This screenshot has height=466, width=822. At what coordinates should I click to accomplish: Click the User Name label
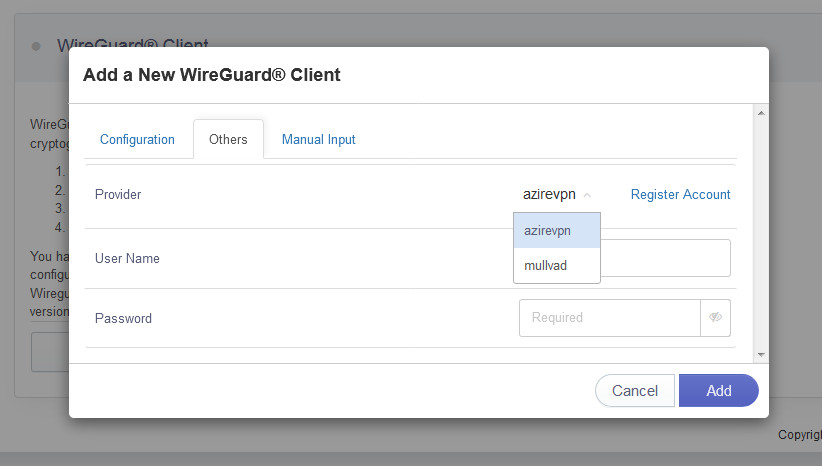point(127,258)
